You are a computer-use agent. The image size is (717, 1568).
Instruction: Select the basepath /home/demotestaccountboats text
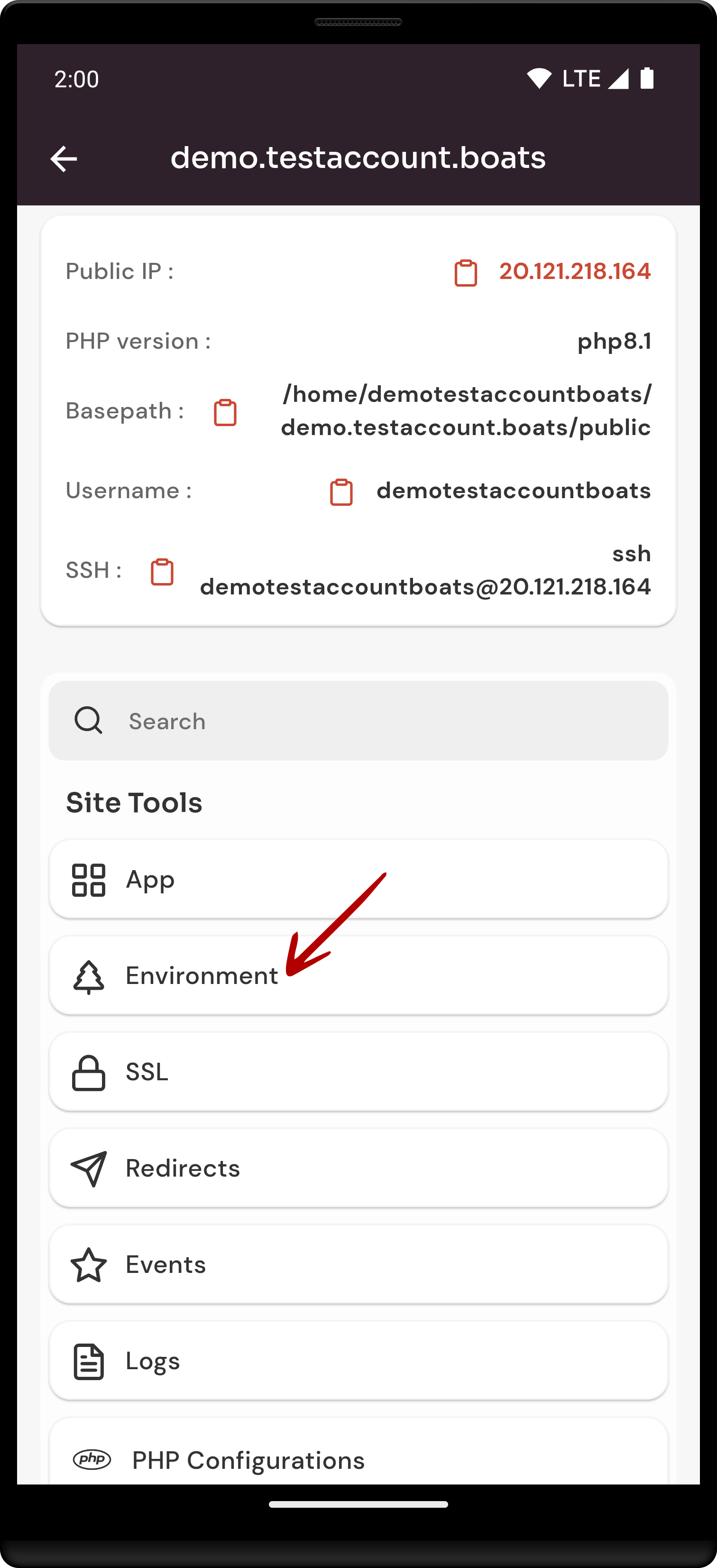[x=466, y=411]
